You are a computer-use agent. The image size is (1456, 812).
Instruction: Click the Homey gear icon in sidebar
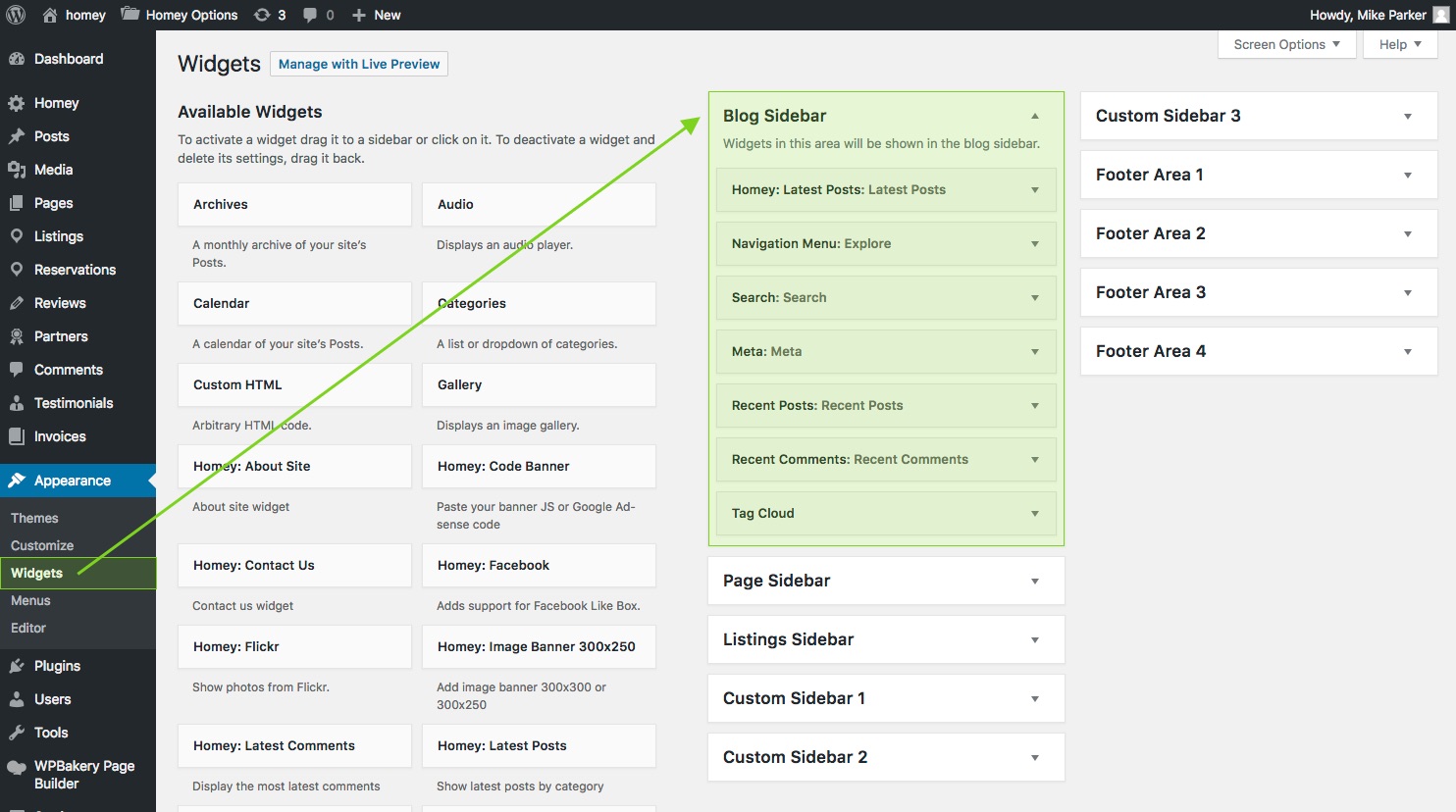pyautogui.click(x=17, y=103)
